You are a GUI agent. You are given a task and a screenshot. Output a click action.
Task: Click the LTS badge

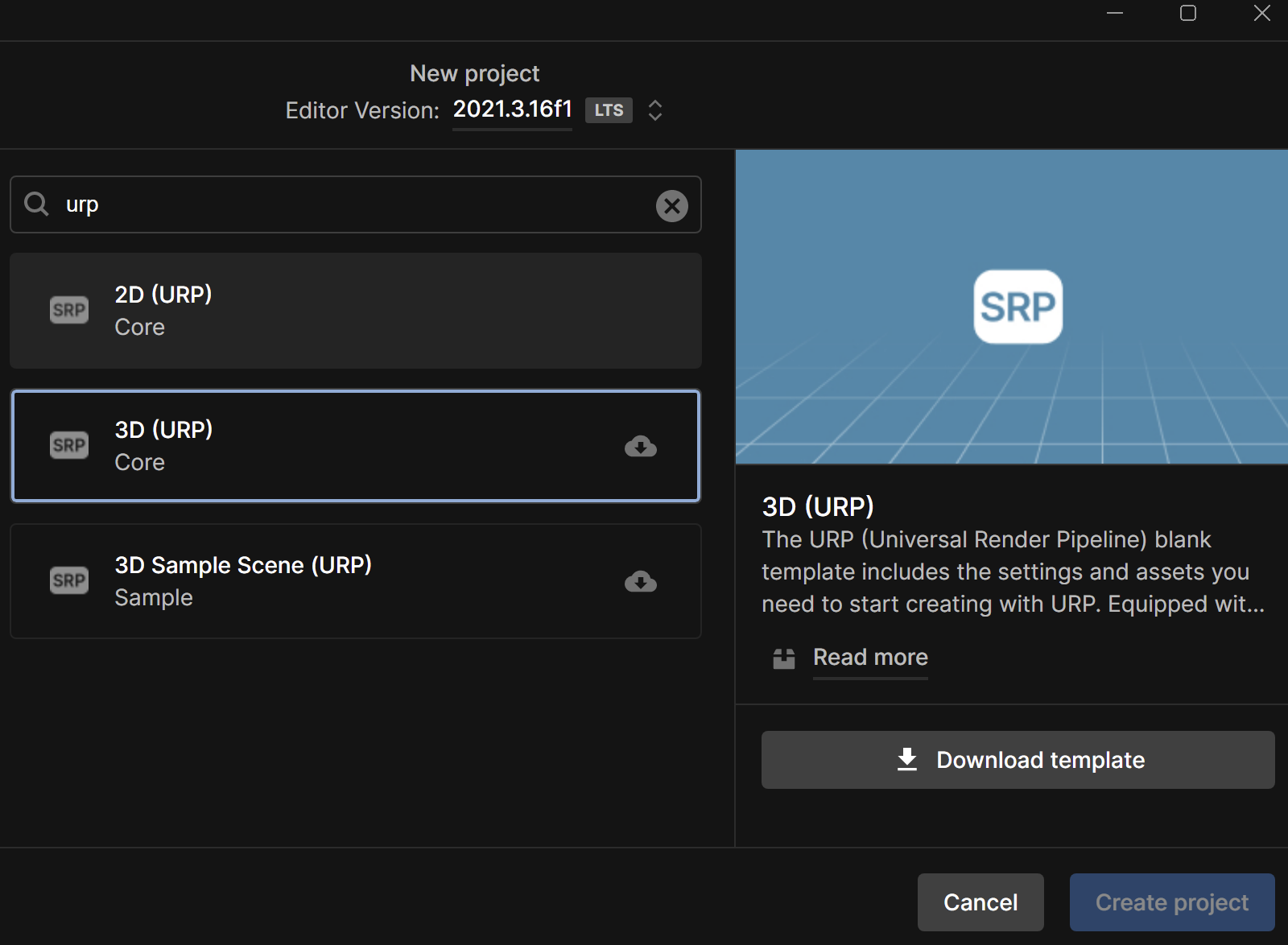click(609, 110)
